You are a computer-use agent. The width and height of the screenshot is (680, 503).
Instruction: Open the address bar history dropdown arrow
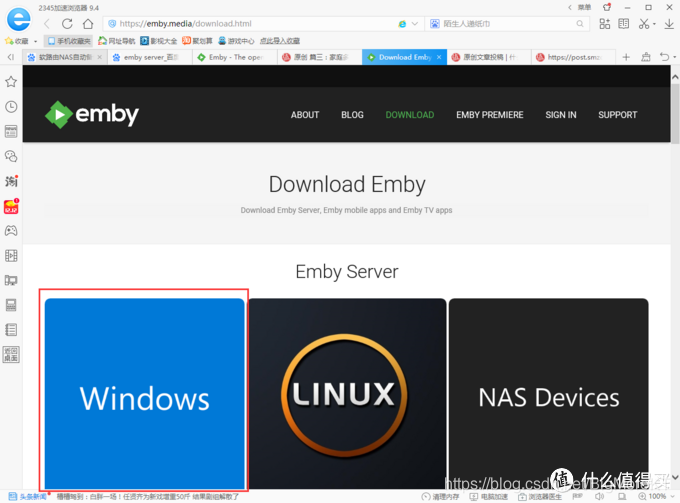[415, 24]
